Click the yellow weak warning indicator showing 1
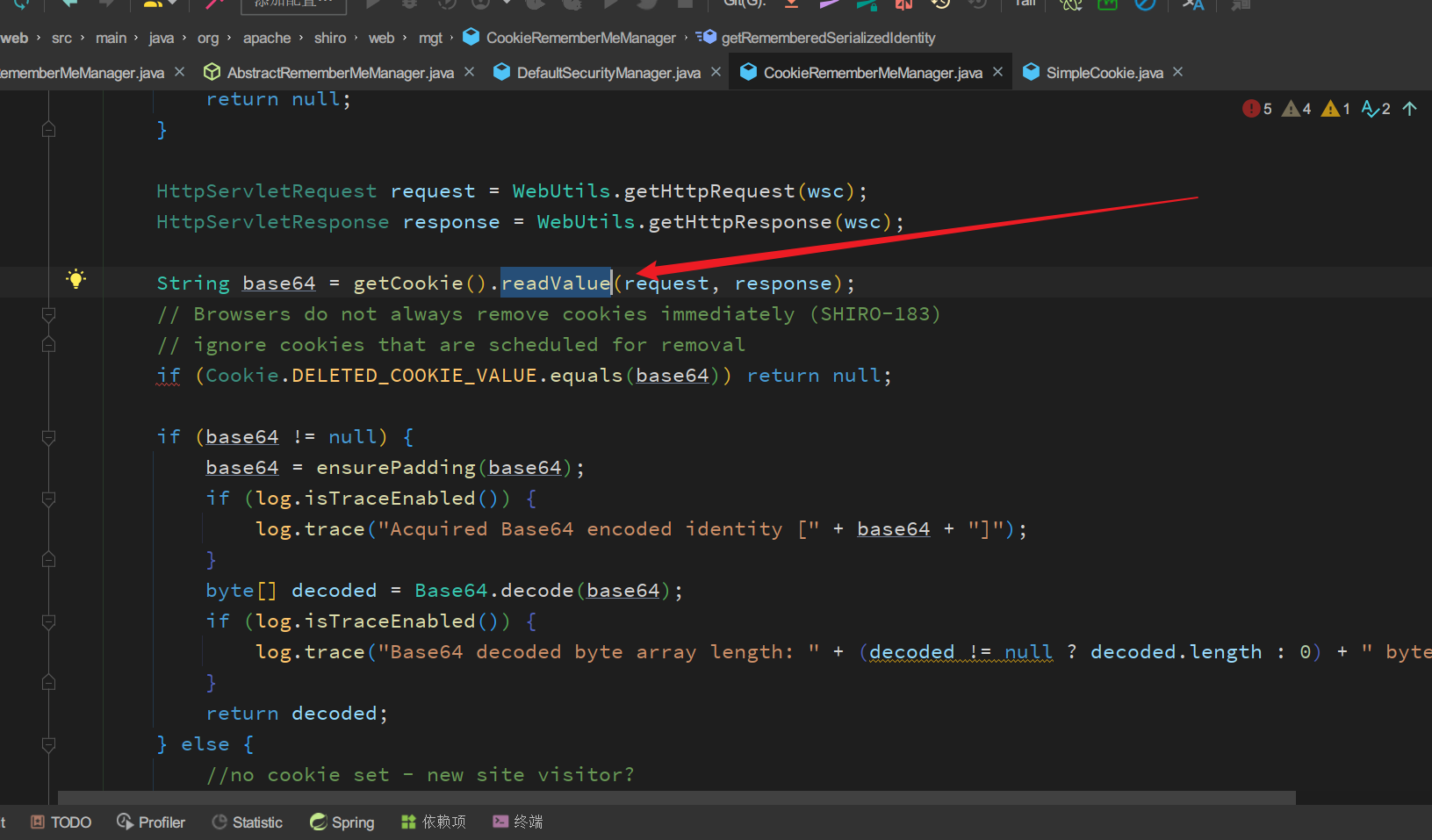1432x840 pixels. point(1336,109)
